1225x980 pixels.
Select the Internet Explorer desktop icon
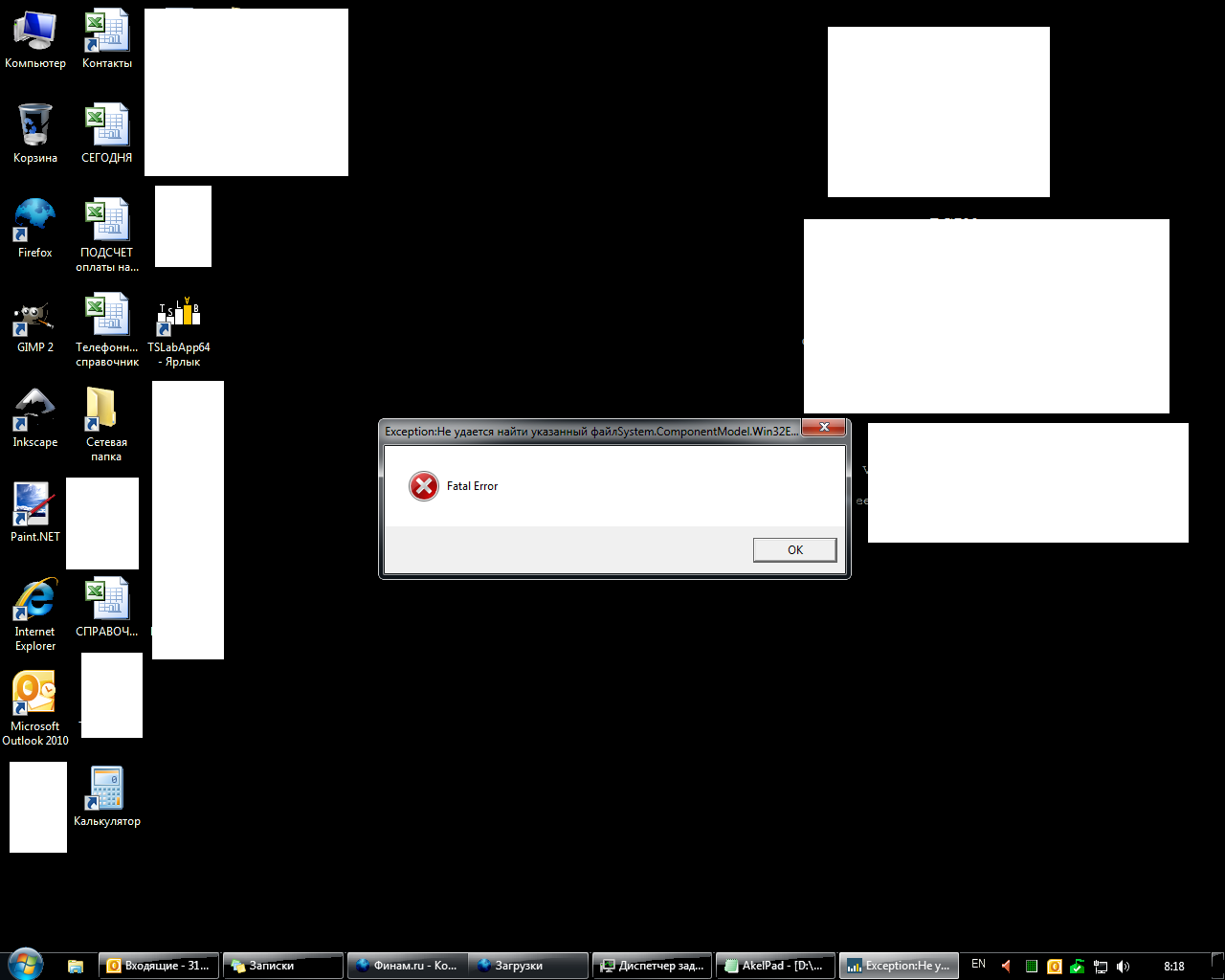point(35,614)
